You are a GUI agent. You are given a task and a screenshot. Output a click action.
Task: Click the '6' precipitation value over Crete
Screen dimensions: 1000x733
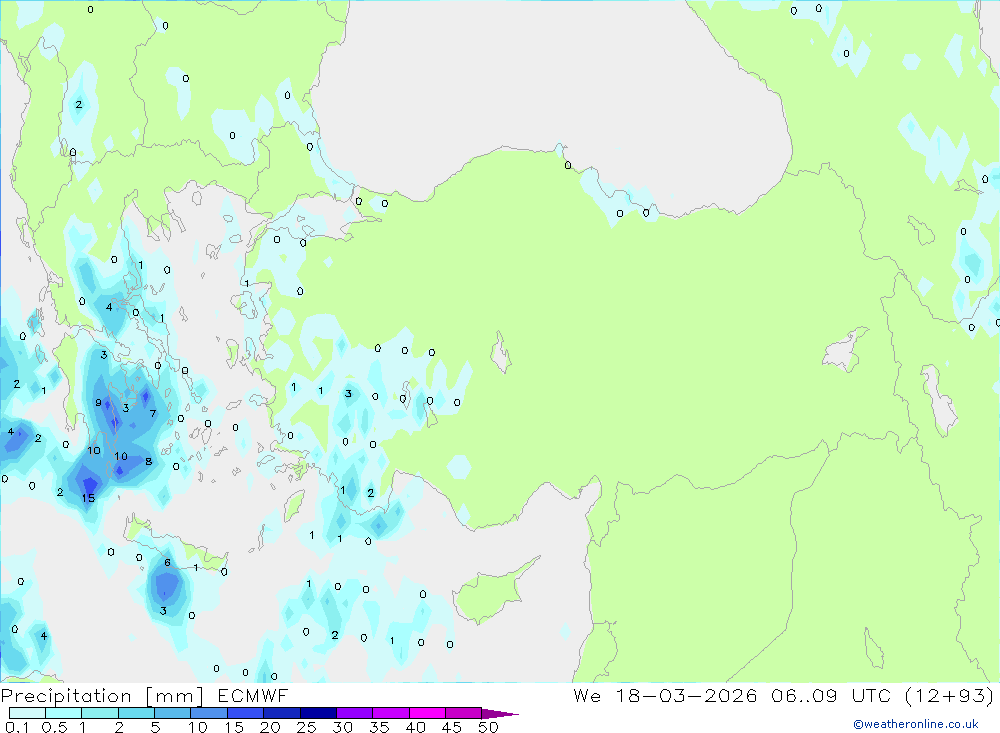point(167,563)
